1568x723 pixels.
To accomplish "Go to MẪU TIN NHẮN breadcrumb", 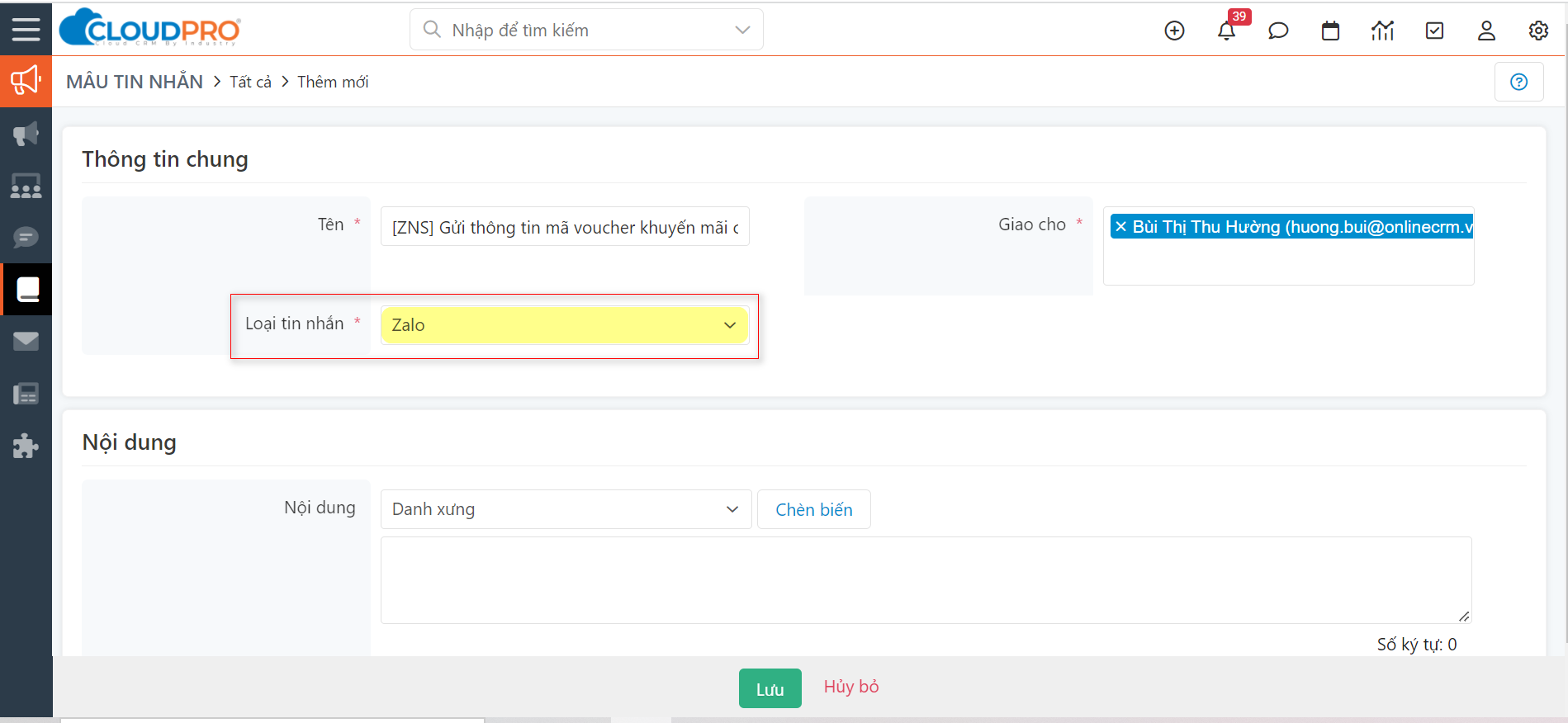I will [135, 82].
